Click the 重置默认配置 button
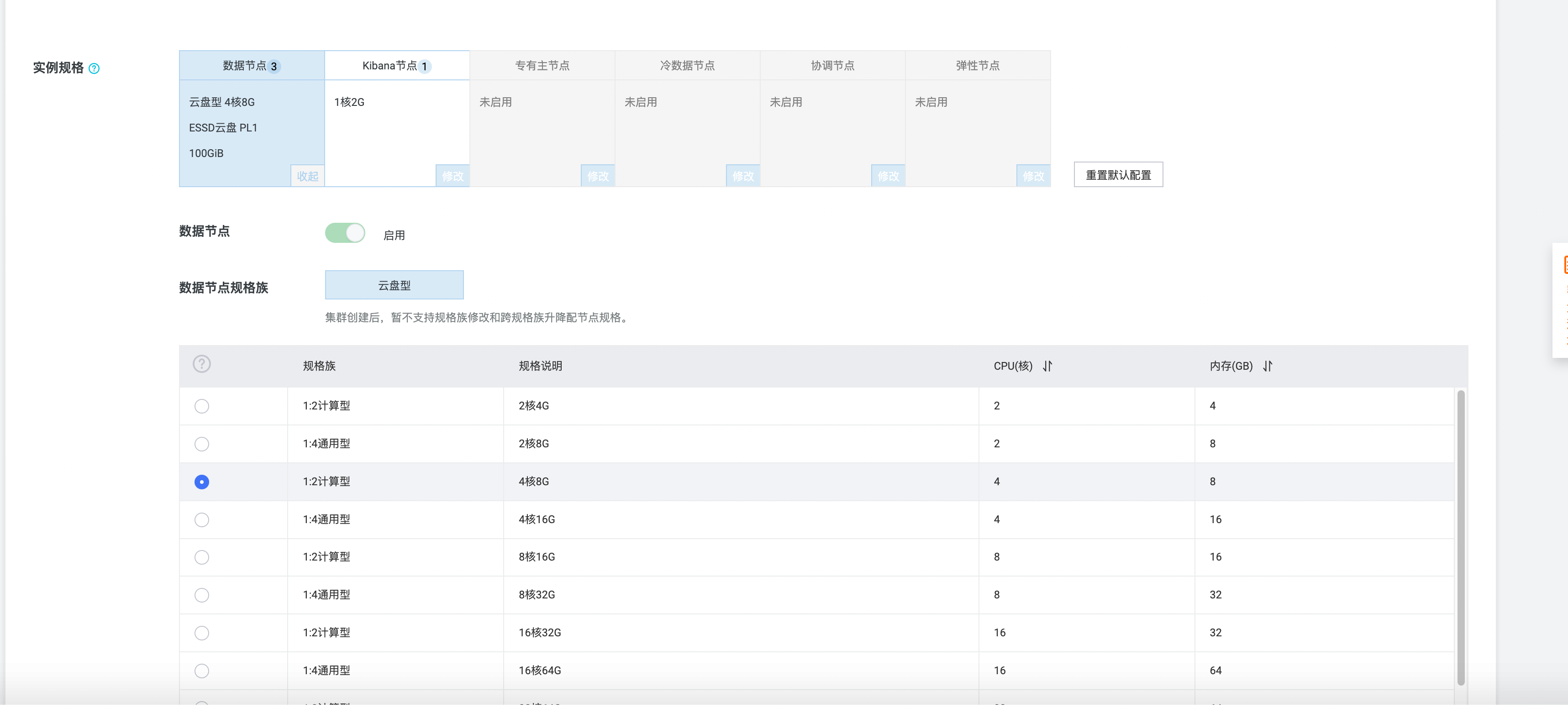This screenshot has width=1568, height=713. pos(1118,175)
